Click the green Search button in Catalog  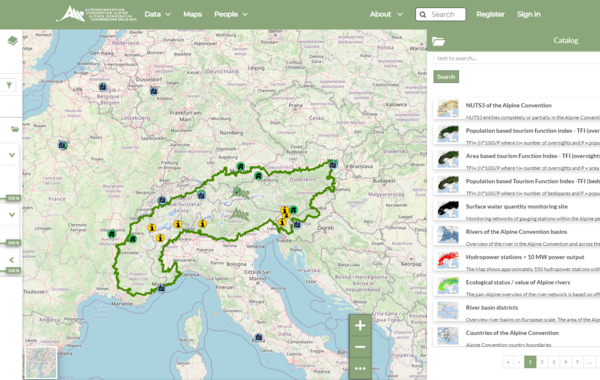point(446,77)
